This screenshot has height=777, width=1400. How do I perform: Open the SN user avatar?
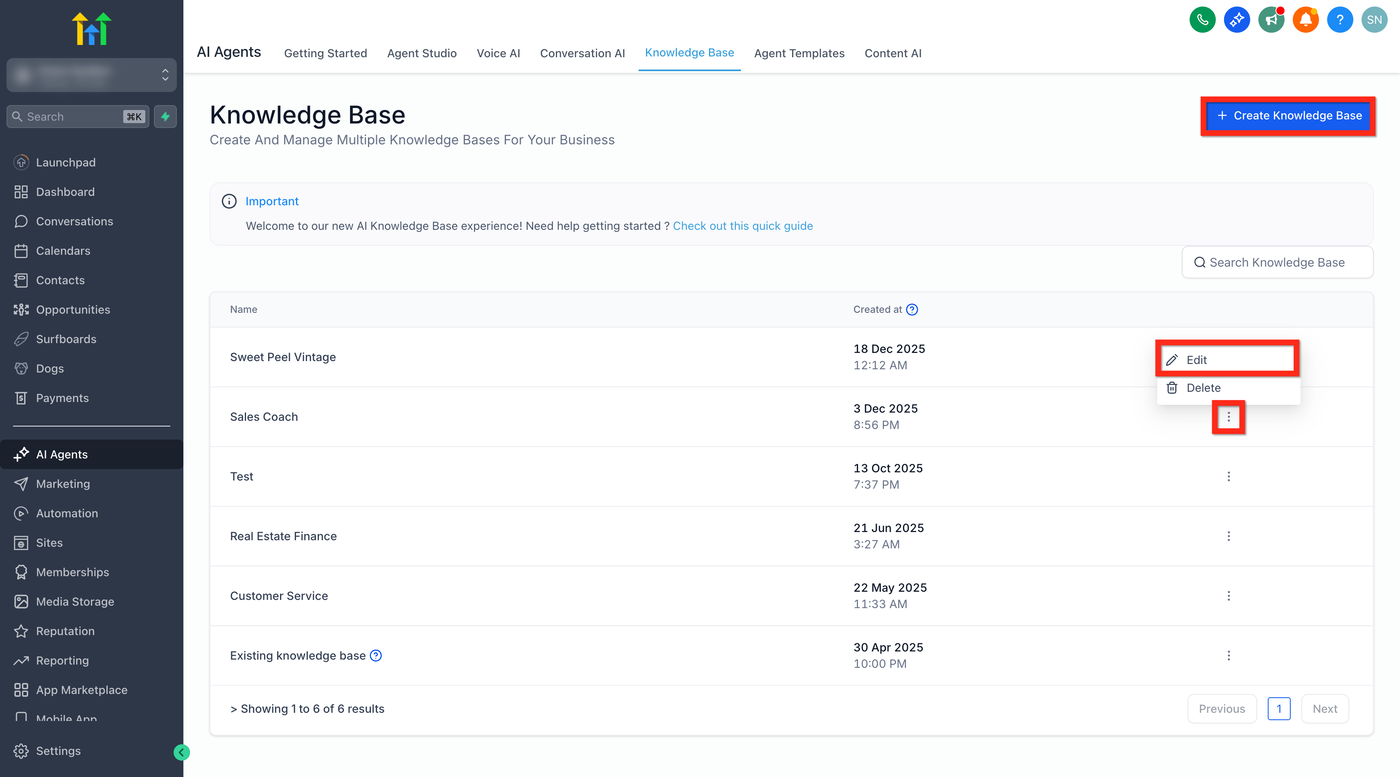tap(1374, 19)
